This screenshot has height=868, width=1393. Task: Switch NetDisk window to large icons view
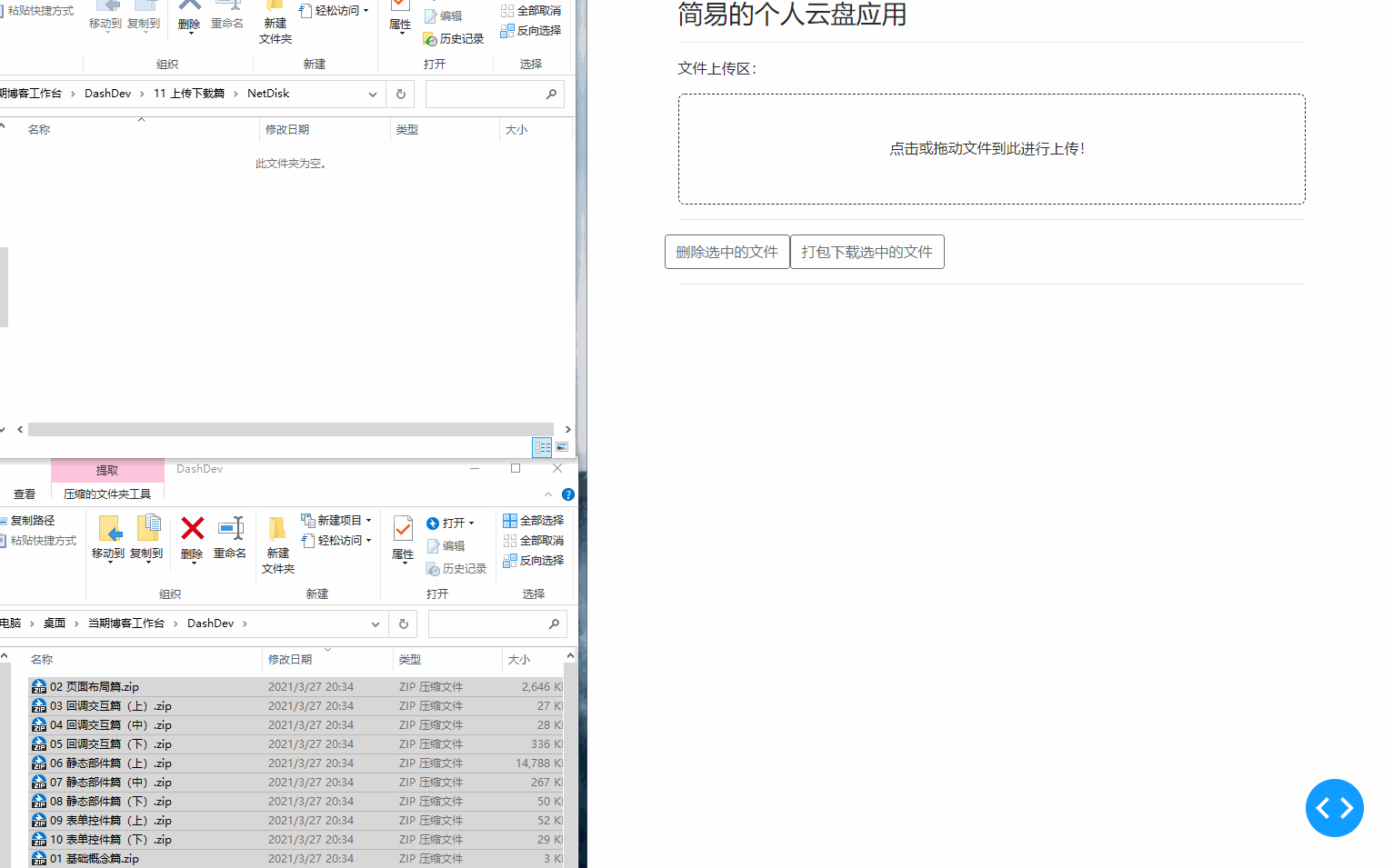coord(562,447)
